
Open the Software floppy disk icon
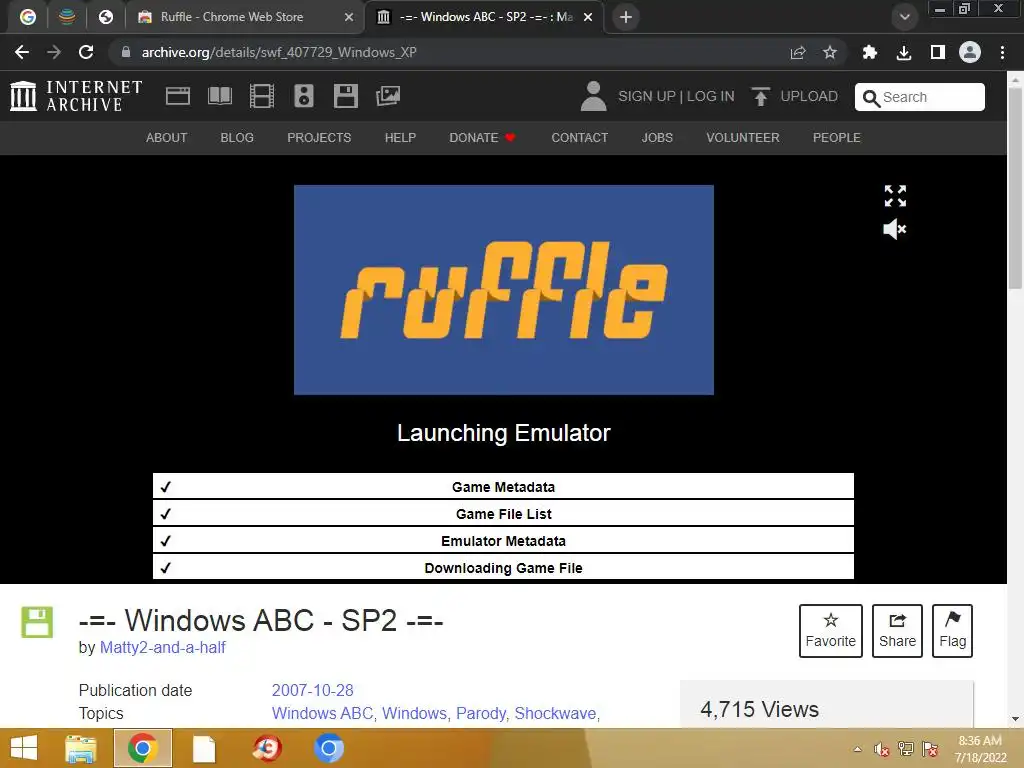click(x=345, y=96)
